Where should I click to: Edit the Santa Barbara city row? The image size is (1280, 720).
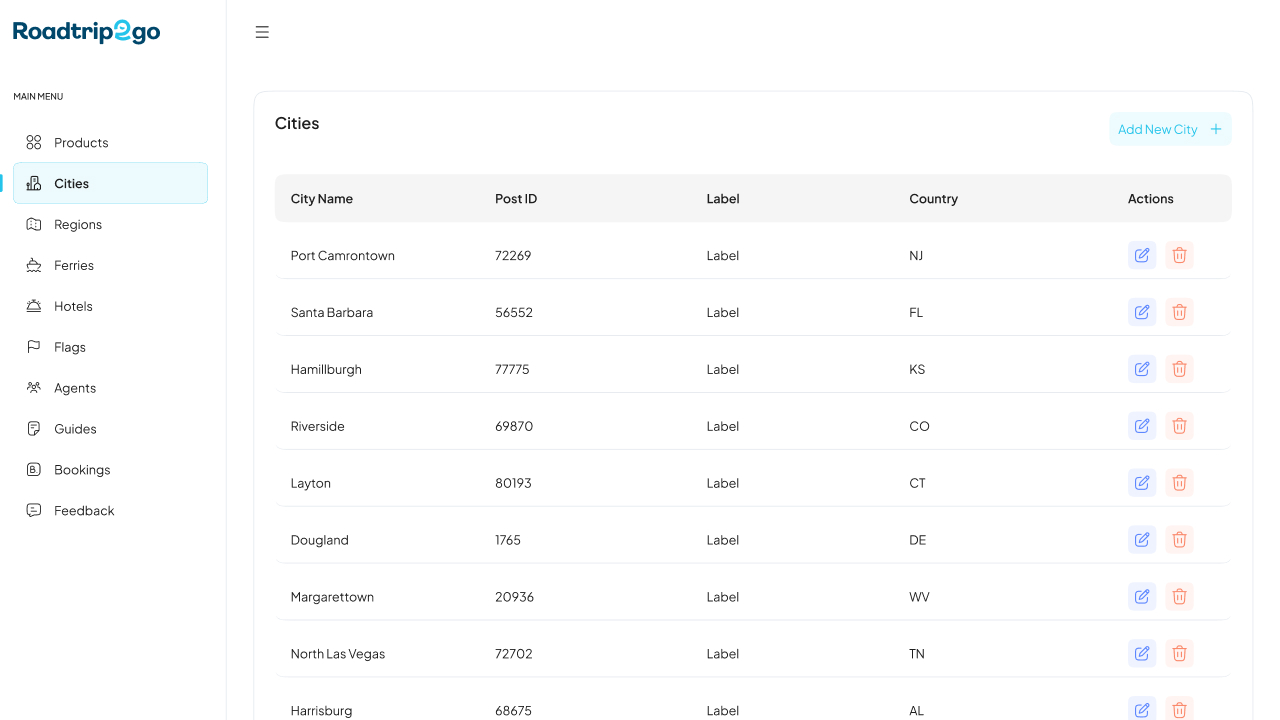point(1142,312)
